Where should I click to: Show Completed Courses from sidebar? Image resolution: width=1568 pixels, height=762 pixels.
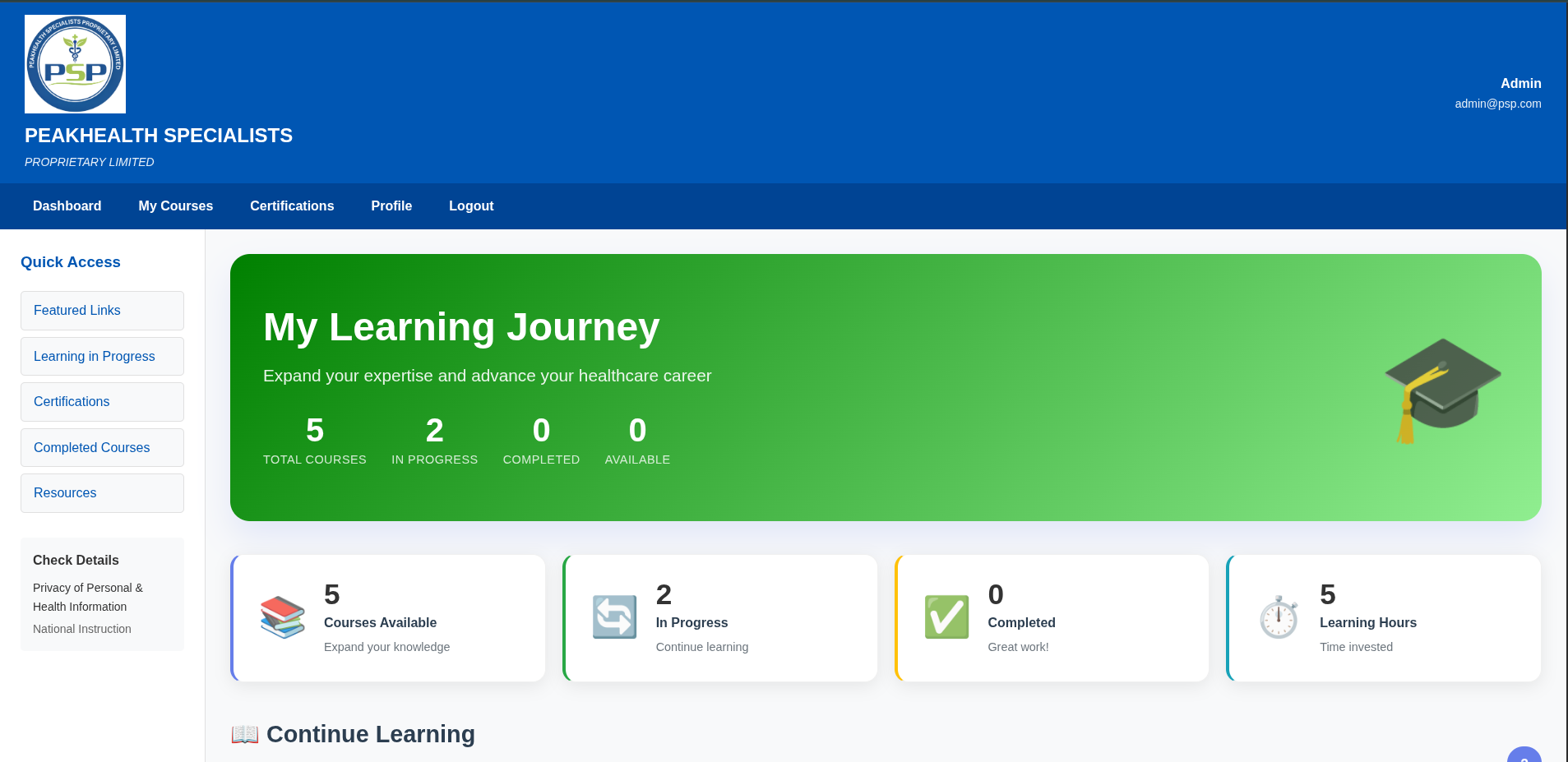point(102,448)
